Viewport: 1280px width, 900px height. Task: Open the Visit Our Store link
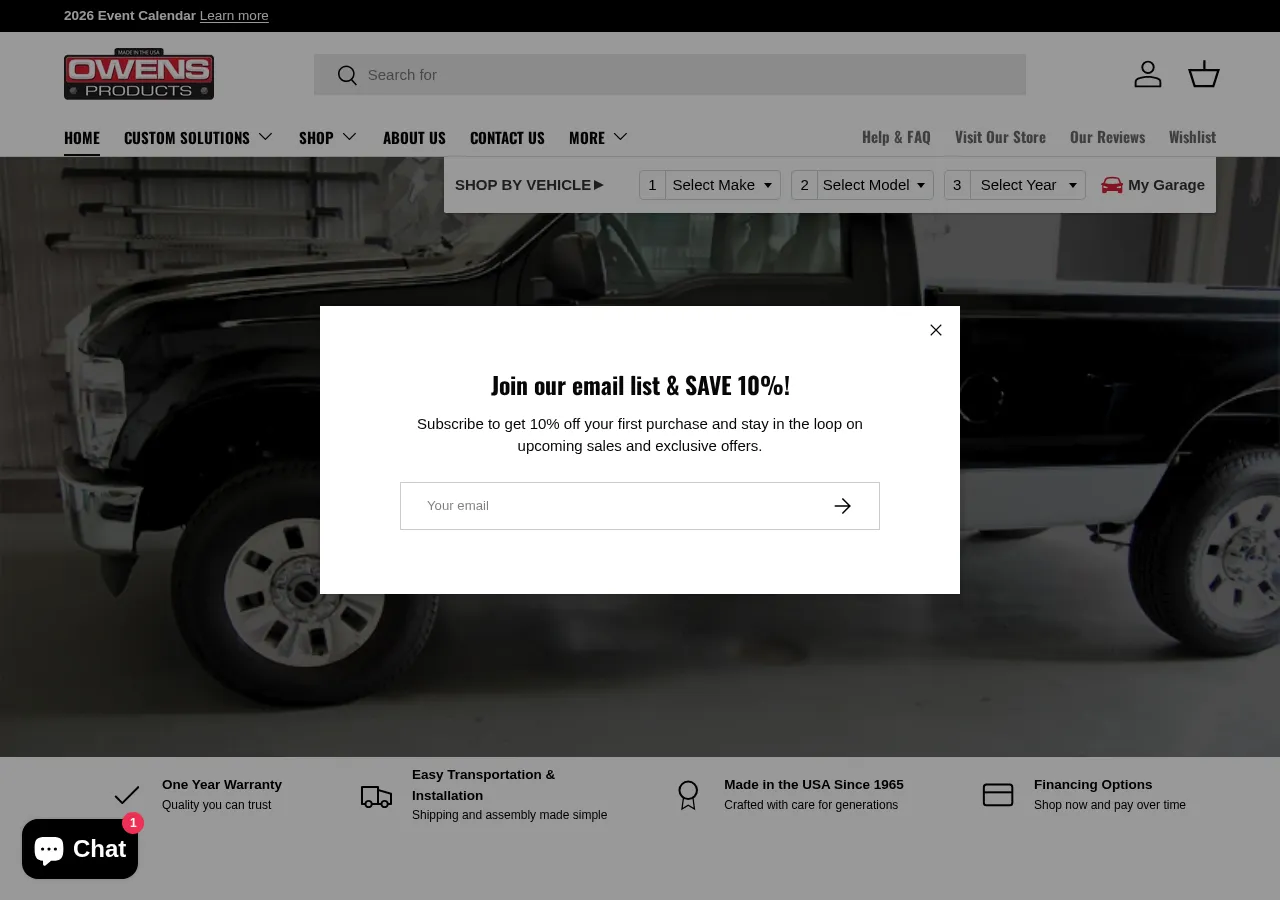click(1000, 137)
